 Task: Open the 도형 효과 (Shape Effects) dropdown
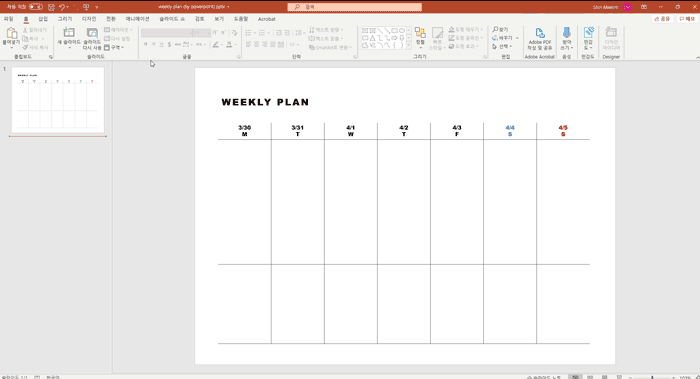click(463, 47)
